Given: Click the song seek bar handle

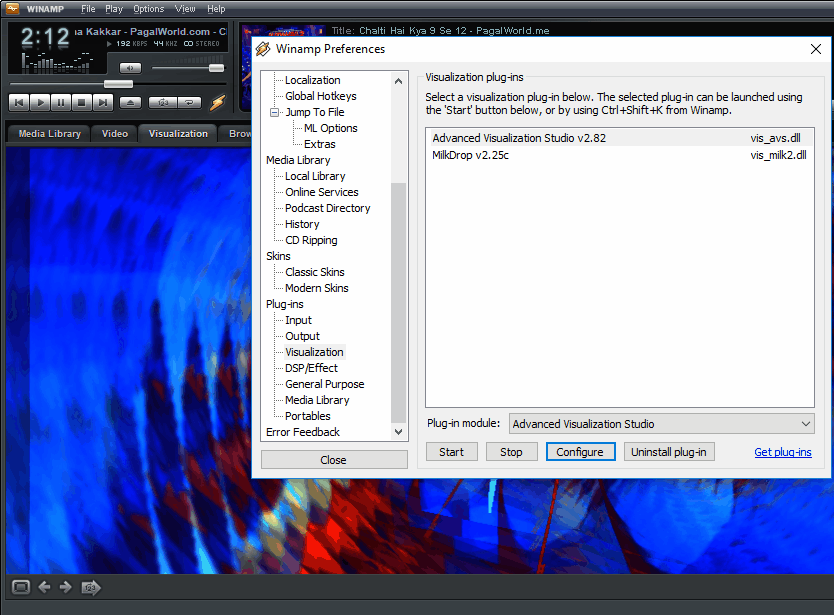Looking at the screenshot, I should click(118, 84).
